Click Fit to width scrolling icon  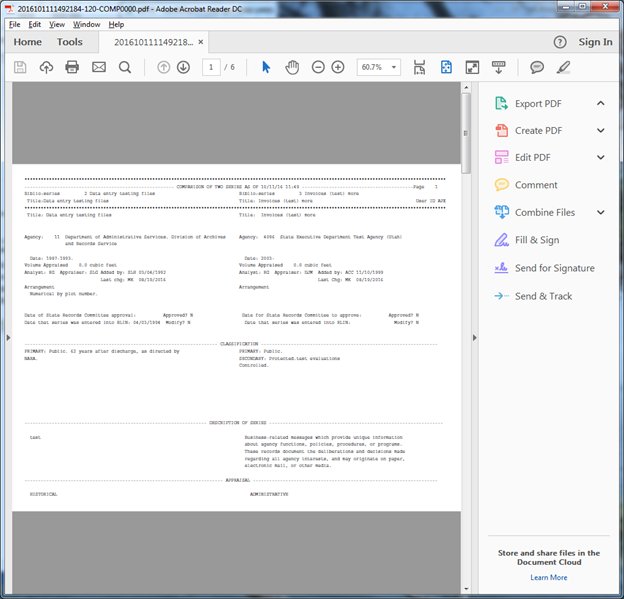click(419, 67)
